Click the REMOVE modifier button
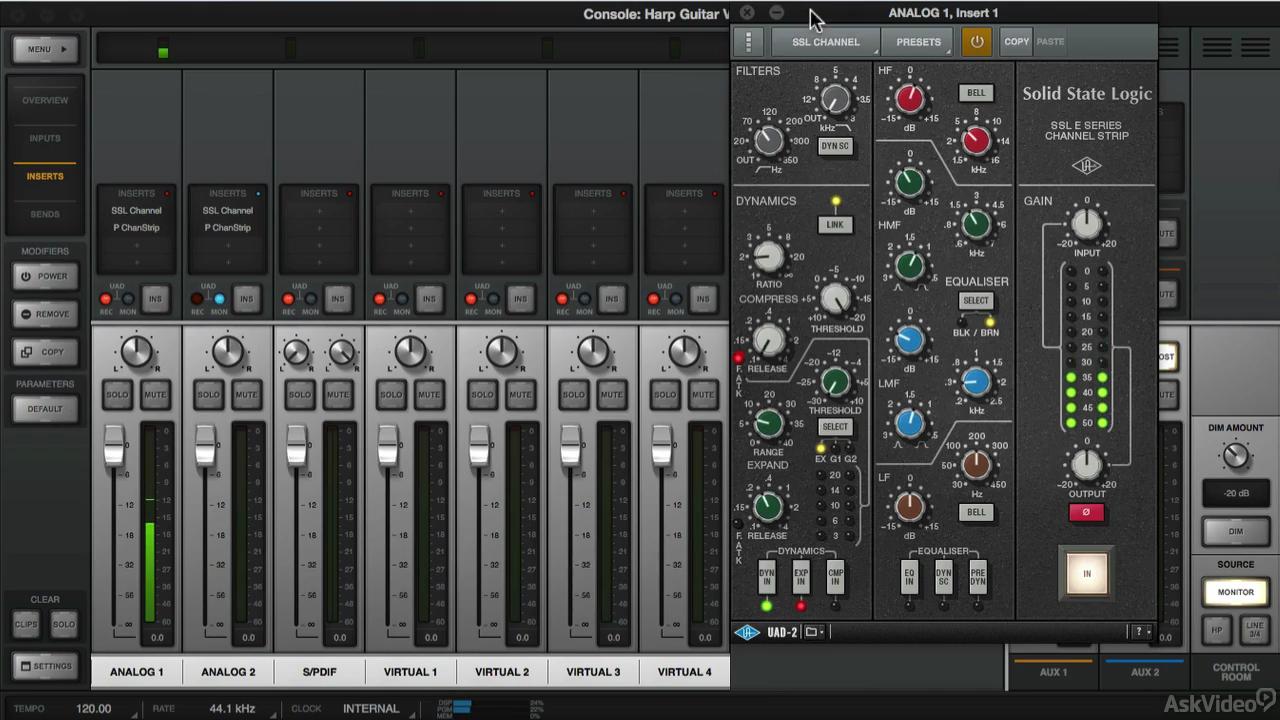The image size is (1280, 720). coord(45,314)
